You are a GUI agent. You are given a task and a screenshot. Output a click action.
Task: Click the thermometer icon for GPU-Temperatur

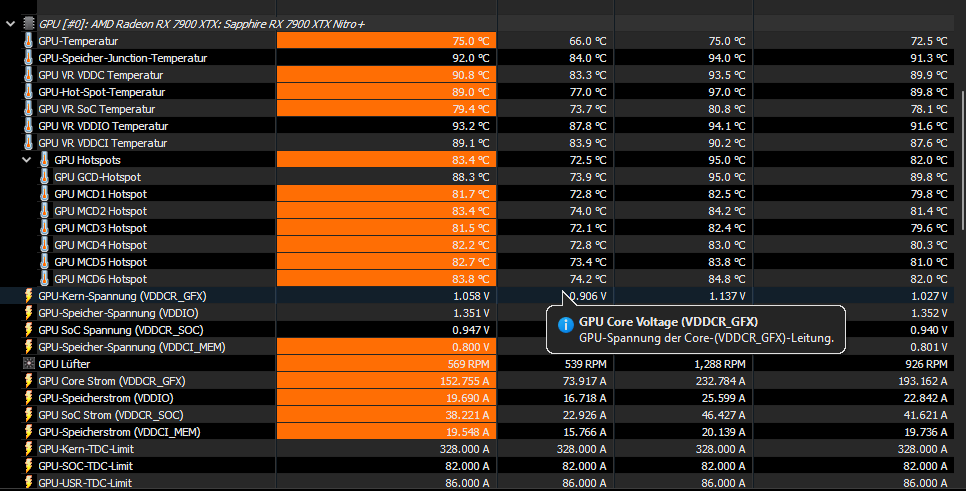coord(28,41)
